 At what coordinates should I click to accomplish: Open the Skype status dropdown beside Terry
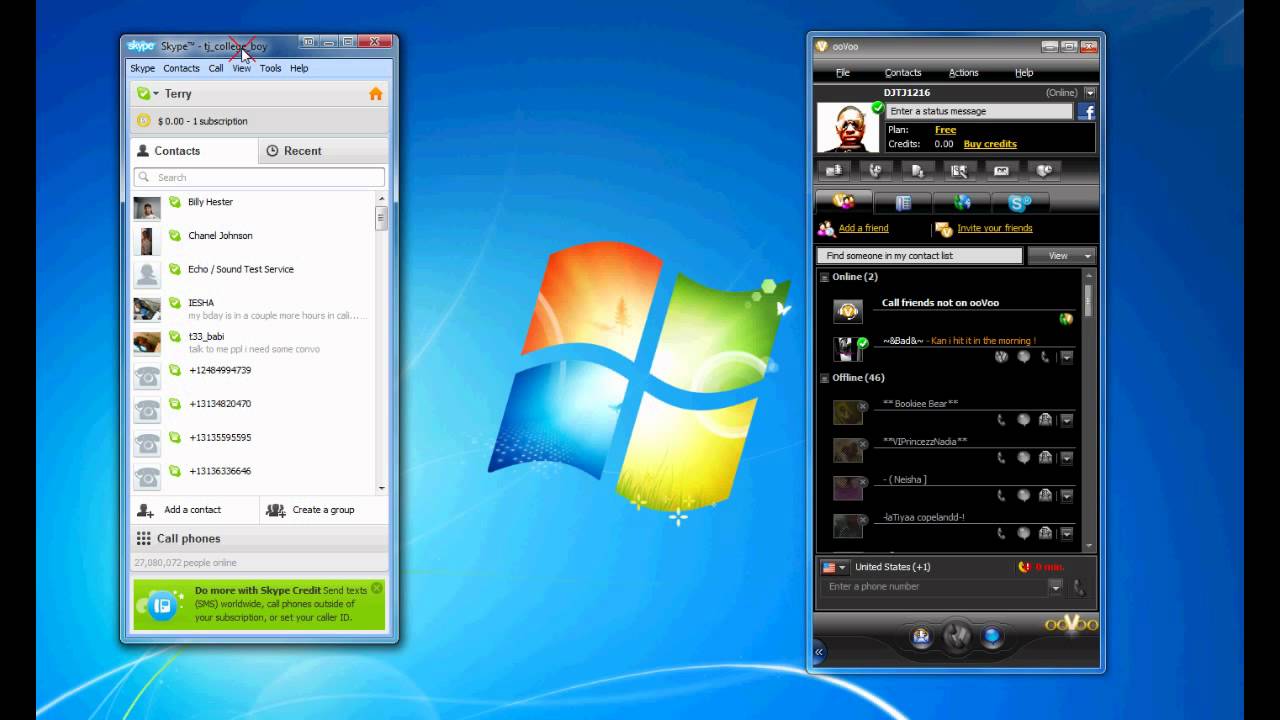148,93
